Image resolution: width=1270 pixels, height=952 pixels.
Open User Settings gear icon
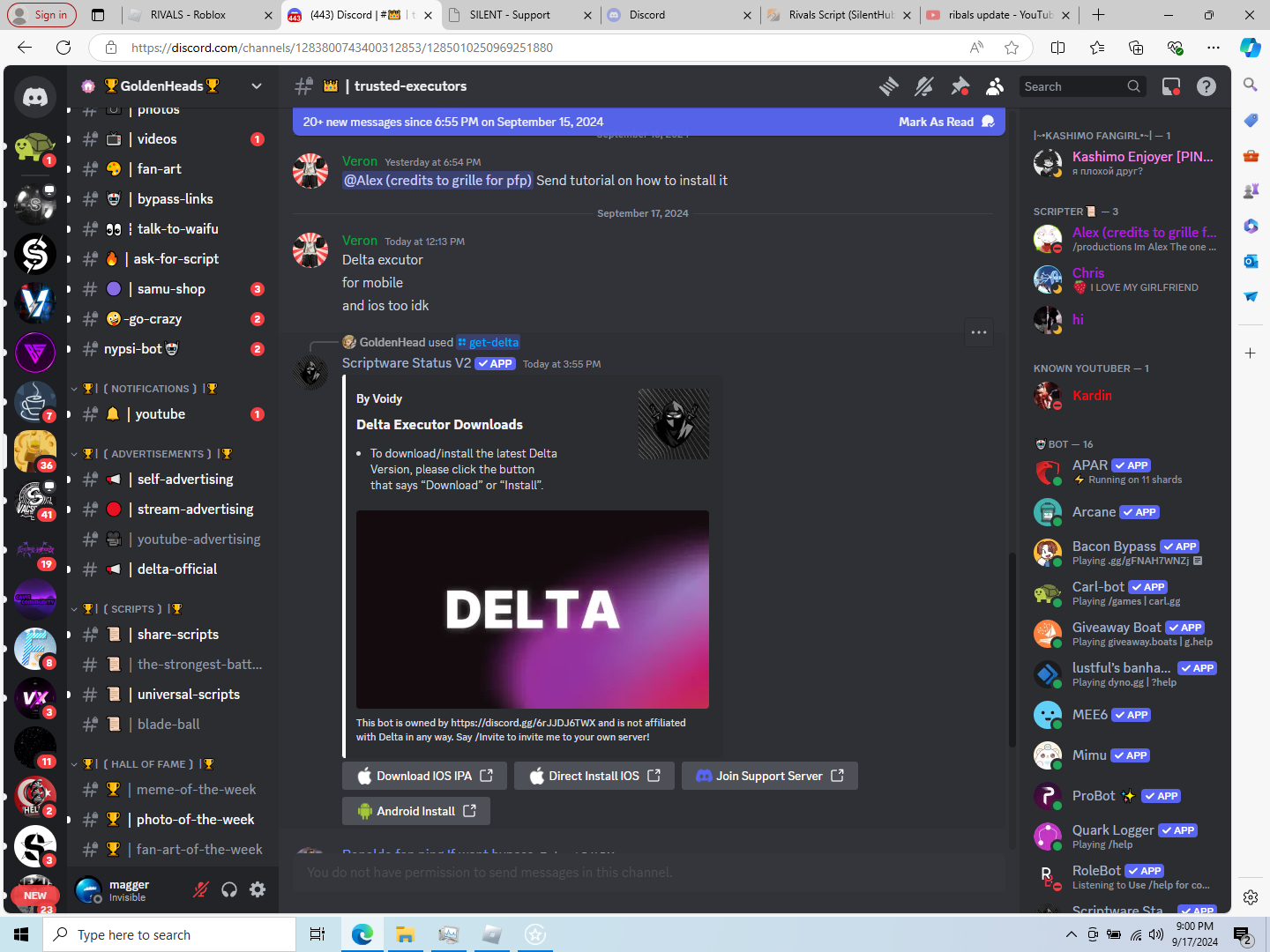point(258,889)
